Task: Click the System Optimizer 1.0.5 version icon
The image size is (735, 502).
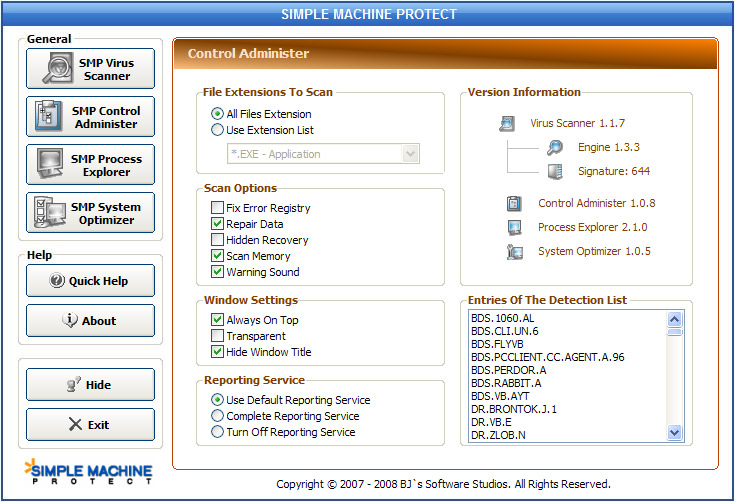Action: (x=515, y=252)
